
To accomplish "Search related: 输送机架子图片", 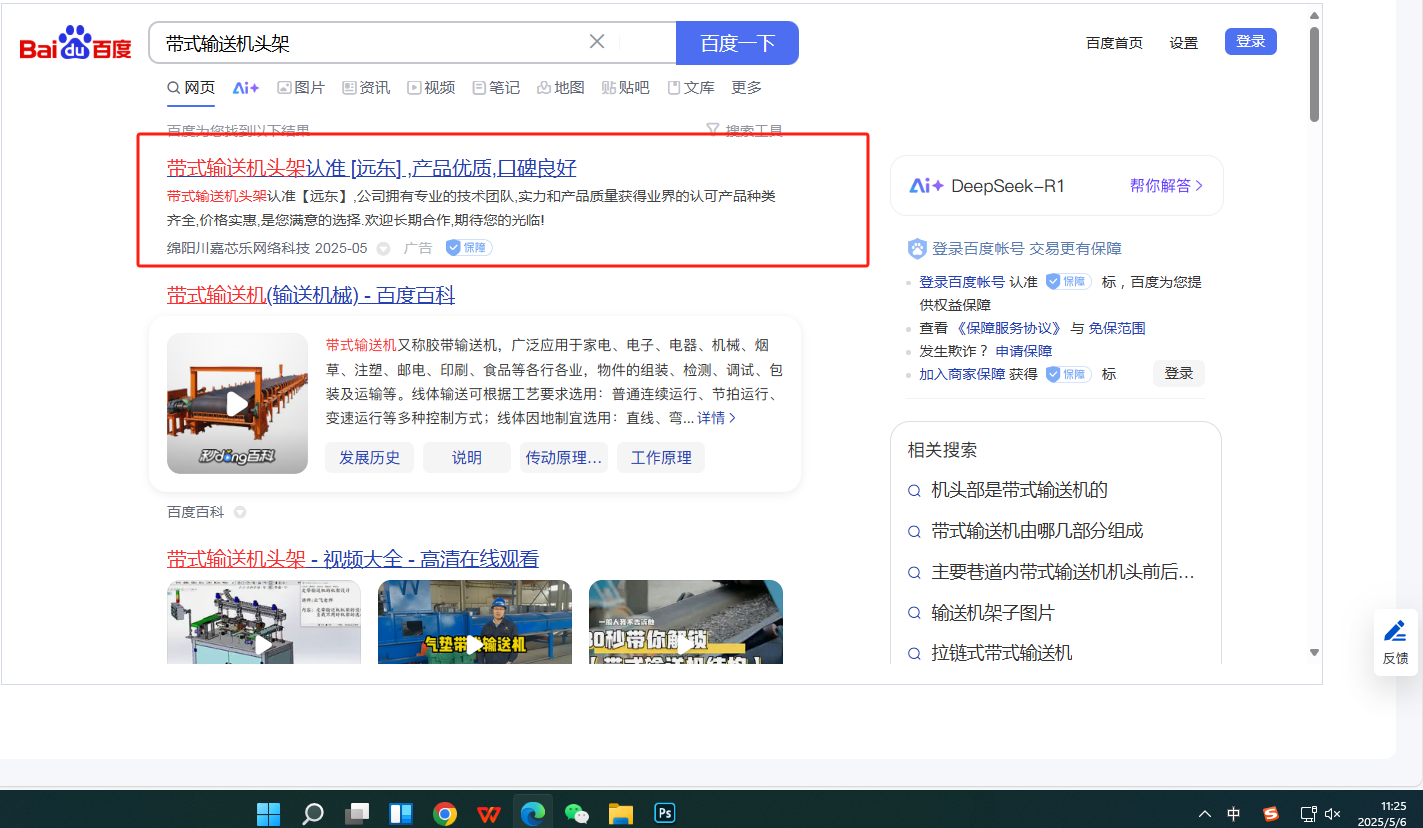I will [x=993, y=613].
